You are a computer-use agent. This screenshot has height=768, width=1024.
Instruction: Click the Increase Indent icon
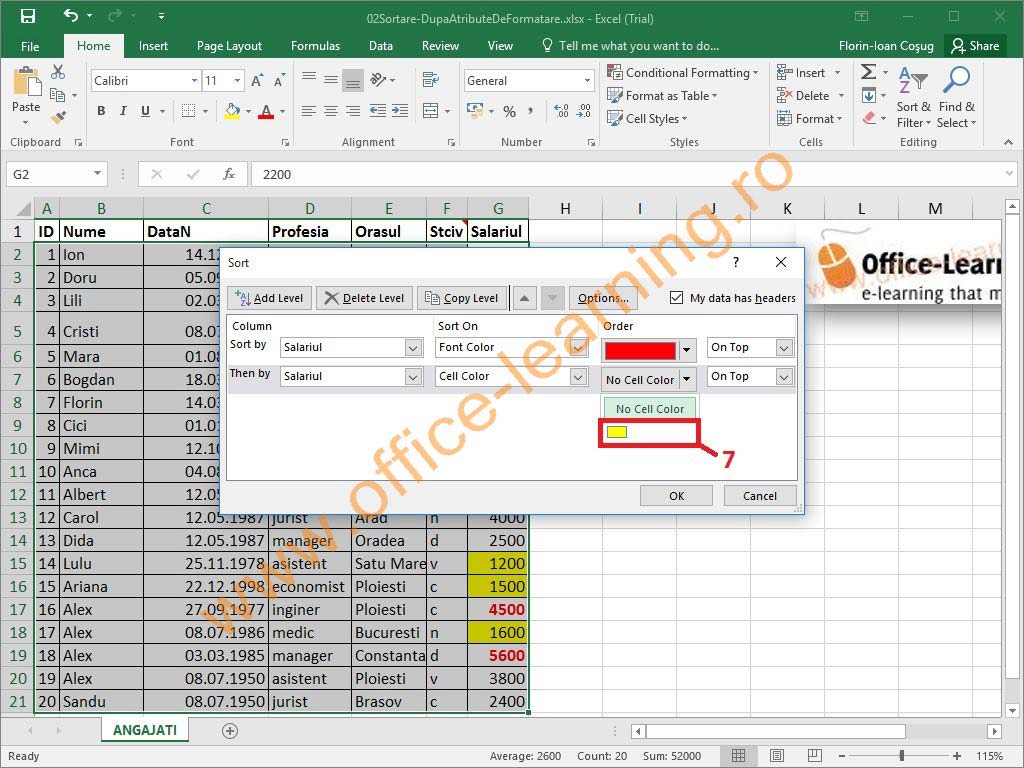400,110
